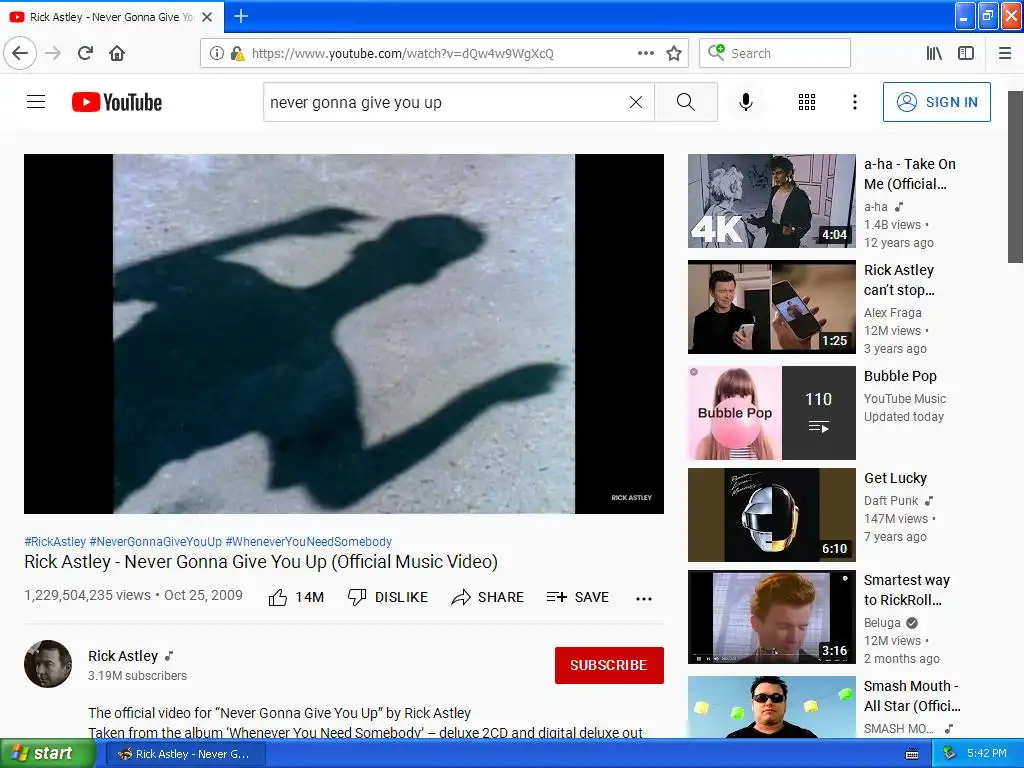Click the SIGN IN button
The height and width of the screenshot is (768, 1024).
point(936,102)
